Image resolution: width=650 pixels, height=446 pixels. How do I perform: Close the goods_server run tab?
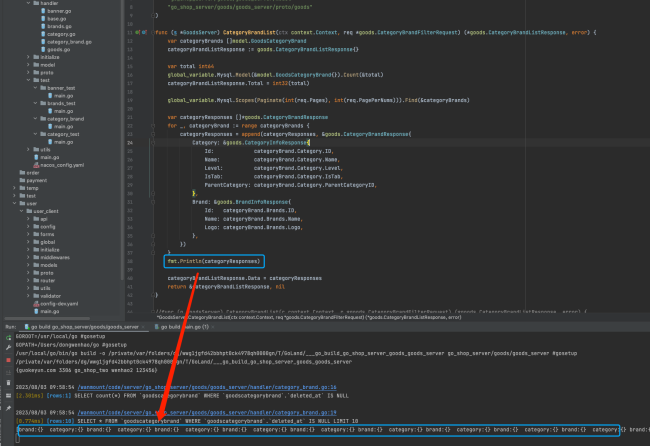click(143, 327)
